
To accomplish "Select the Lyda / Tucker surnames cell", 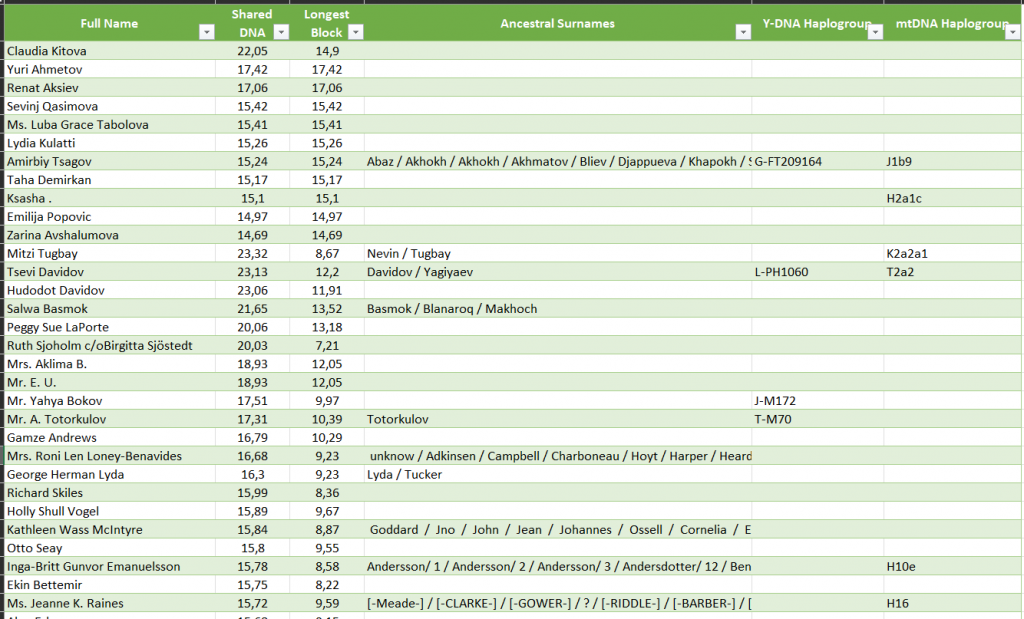I will pos(557,475).
